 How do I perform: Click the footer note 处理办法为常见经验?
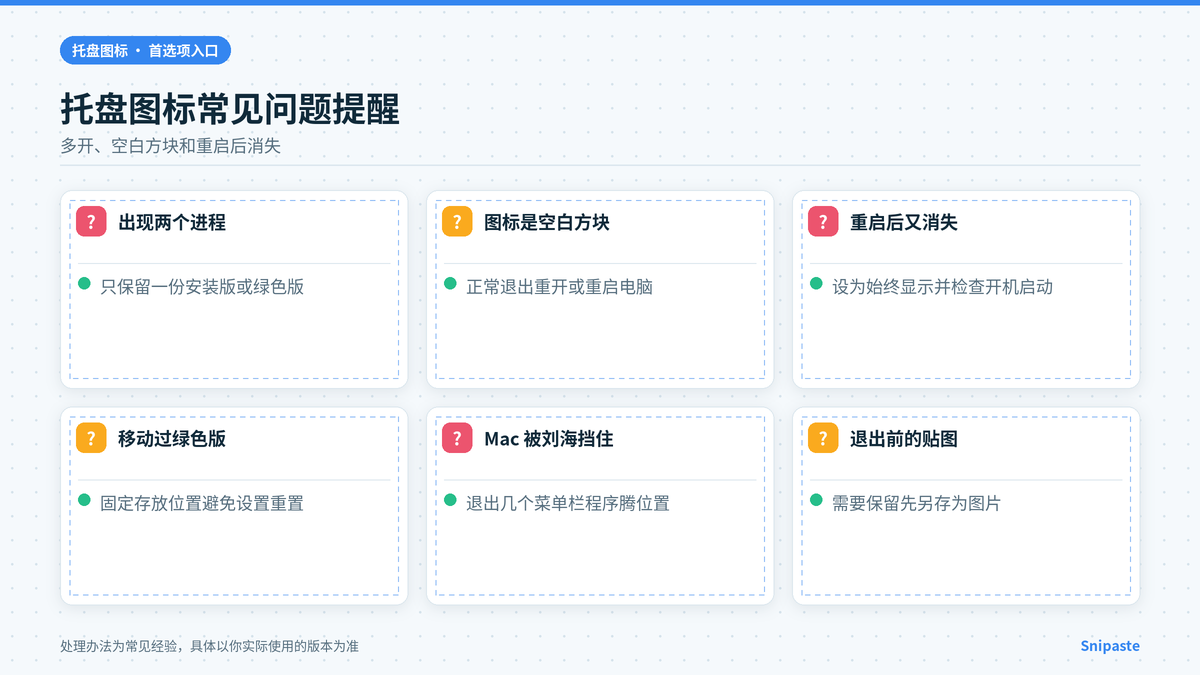click(119, 646)
